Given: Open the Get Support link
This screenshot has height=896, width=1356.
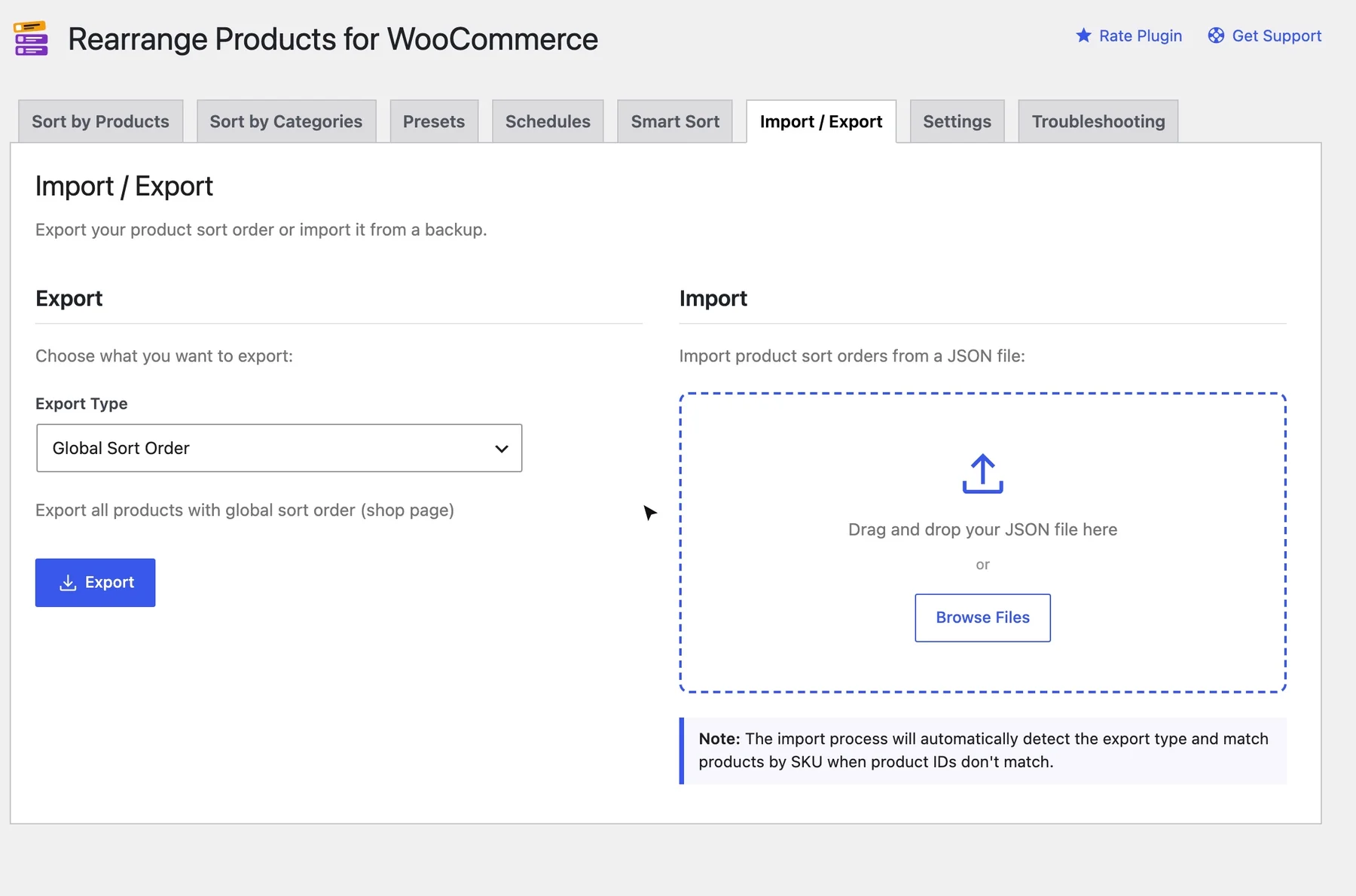Looking at the screenshot, I should [1265, 35].
